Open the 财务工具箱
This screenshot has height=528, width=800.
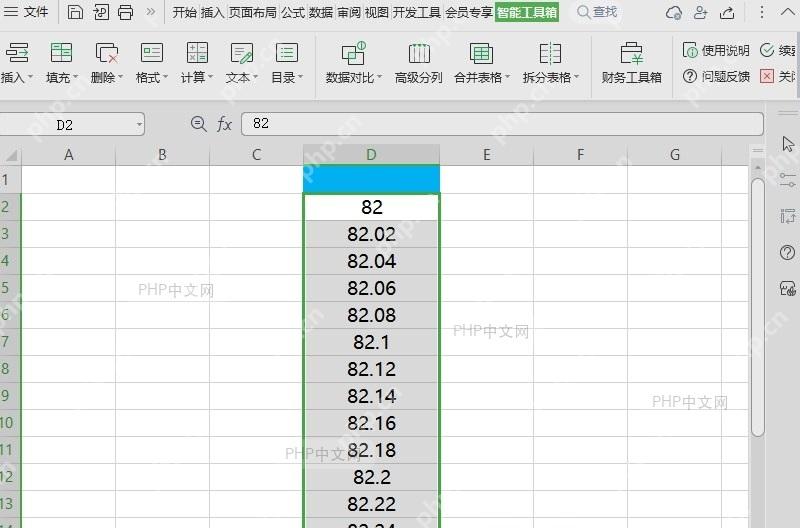coord(632,63)
